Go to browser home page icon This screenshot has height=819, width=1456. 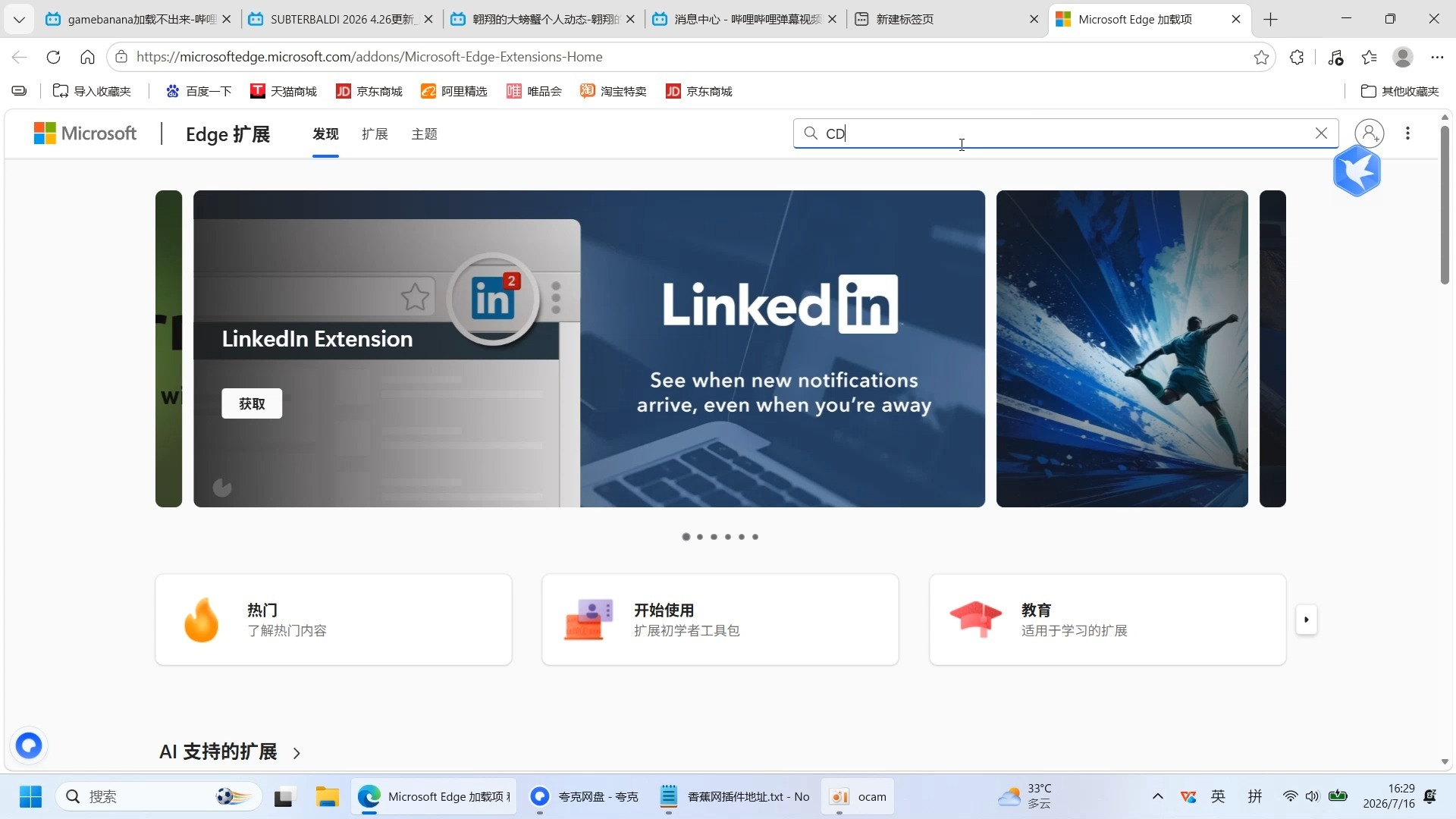point(87,57)
